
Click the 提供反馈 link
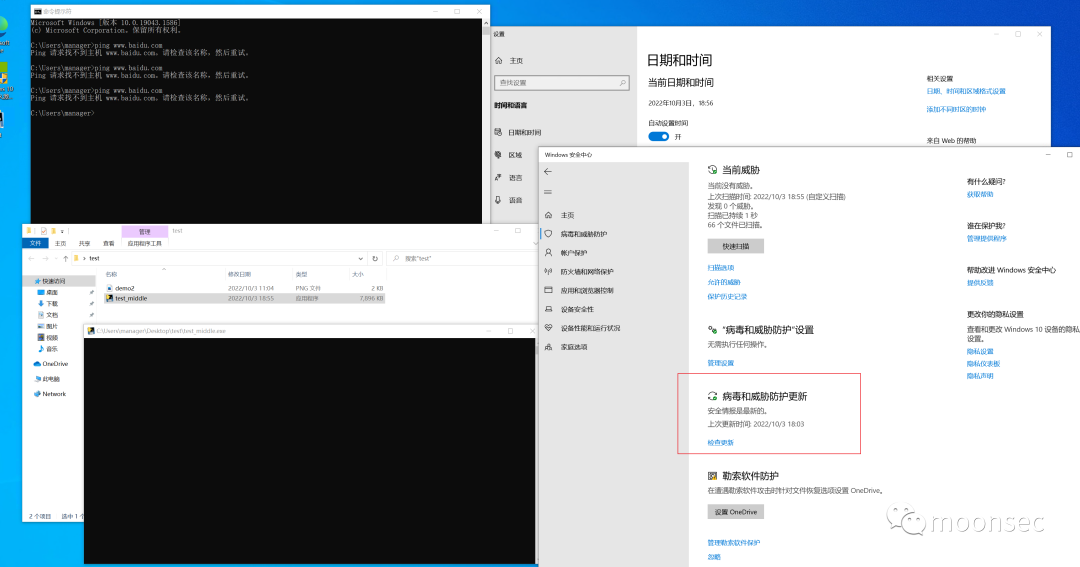click(x=980, y=282)
